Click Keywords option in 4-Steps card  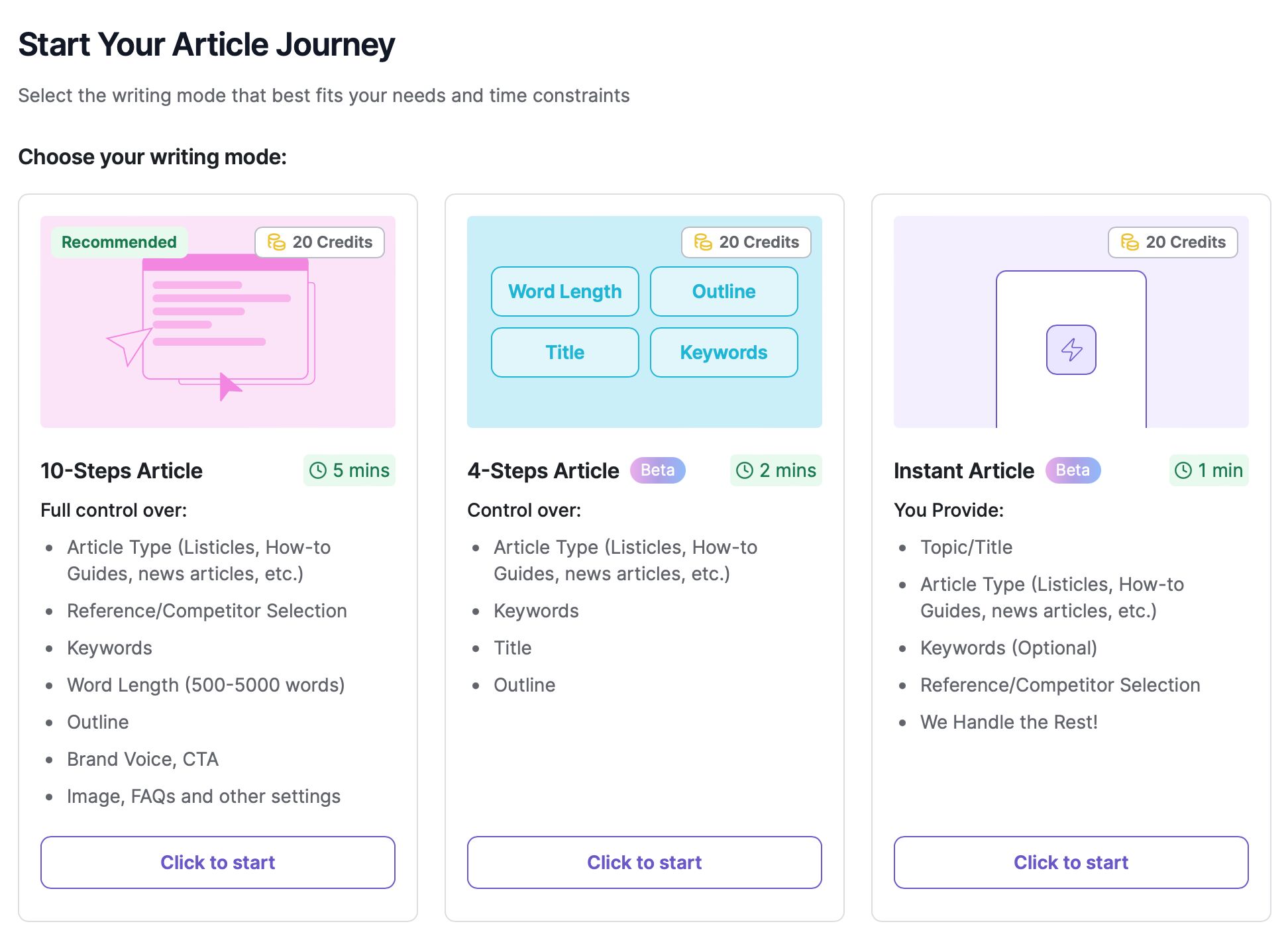click(723, 353)
